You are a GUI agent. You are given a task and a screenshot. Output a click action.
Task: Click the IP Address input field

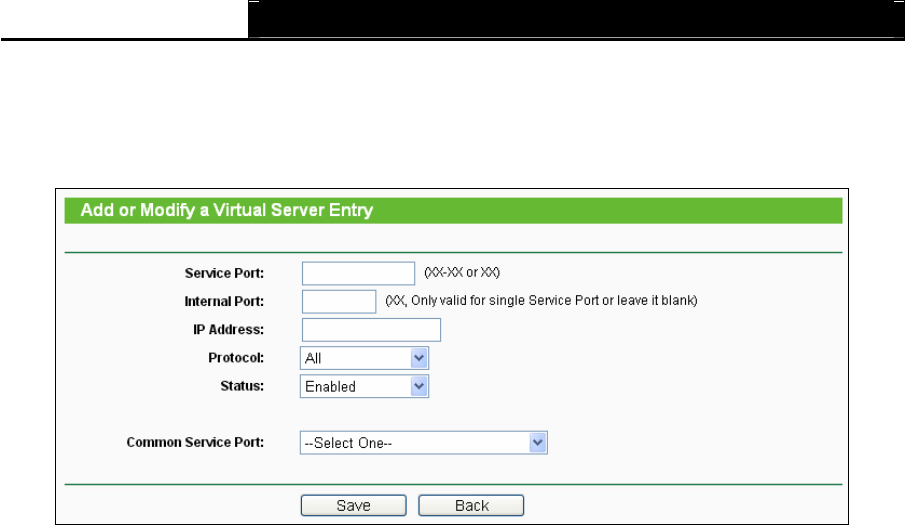[371, 329]
